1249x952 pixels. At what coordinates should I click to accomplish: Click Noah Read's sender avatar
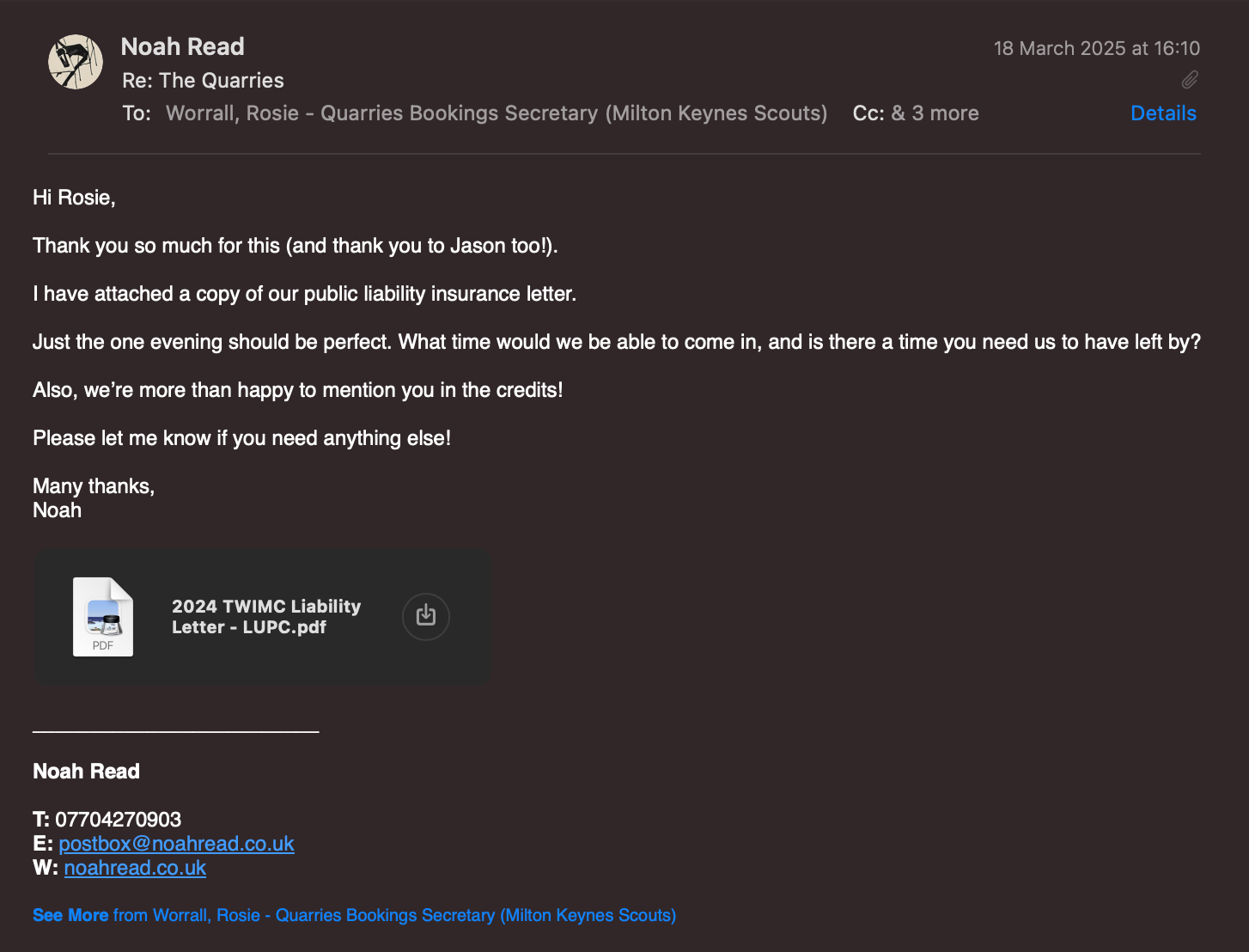click(x=76, y=62)
